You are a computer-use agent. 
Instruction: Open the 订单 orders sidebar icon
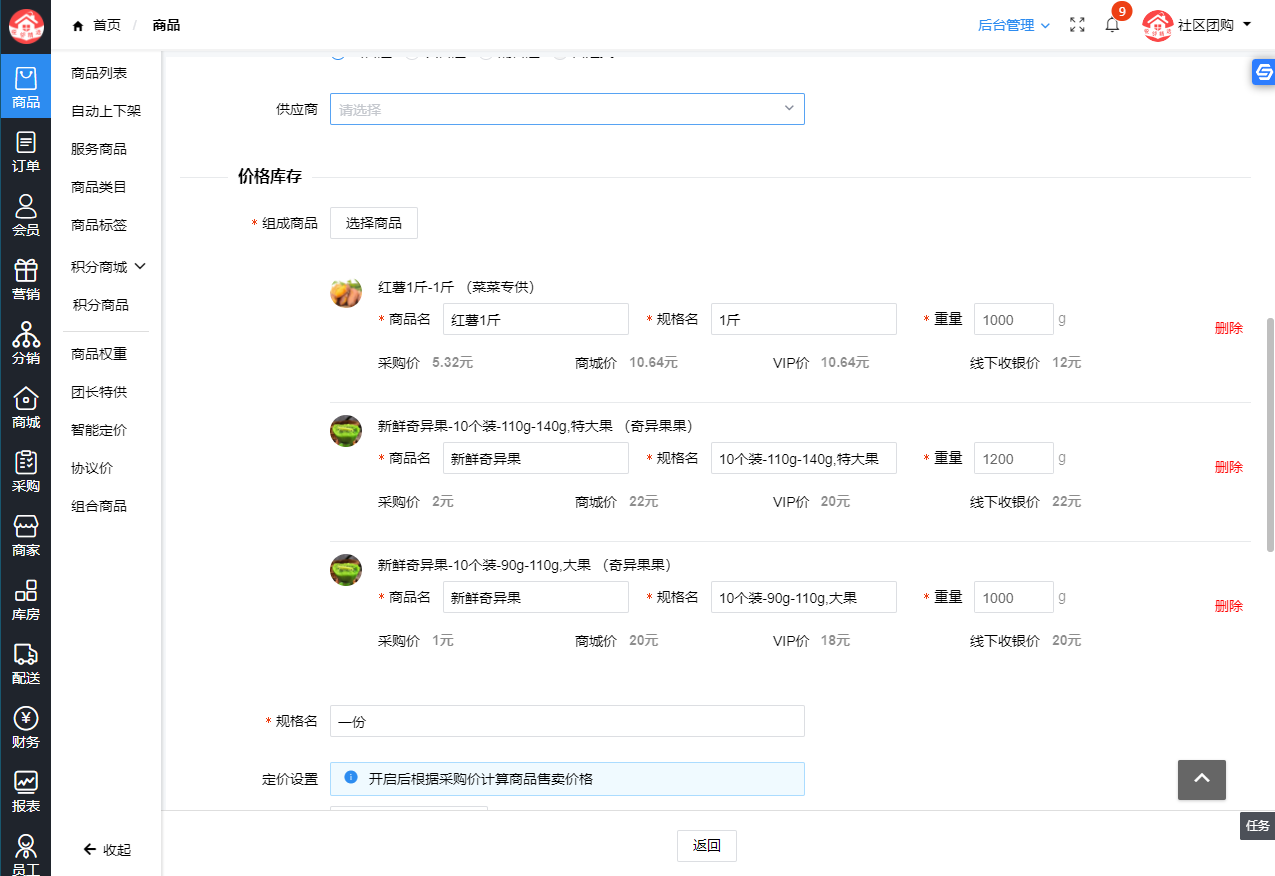coord(26,152)
